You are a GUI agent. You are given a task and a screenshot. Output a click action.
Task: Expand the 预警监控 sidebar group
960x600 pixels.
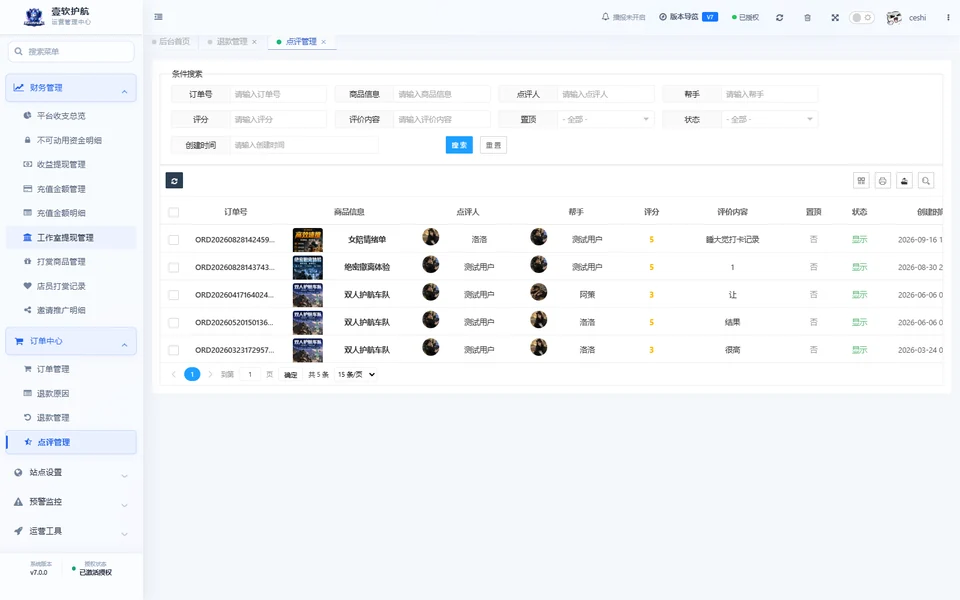(x=71, y=502)
